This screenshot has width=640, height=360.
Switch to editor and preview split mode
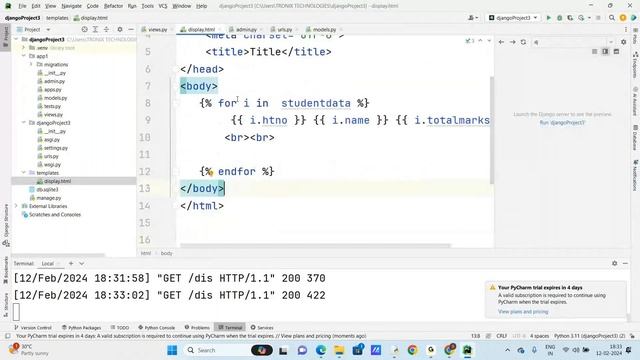coord(605,51)
